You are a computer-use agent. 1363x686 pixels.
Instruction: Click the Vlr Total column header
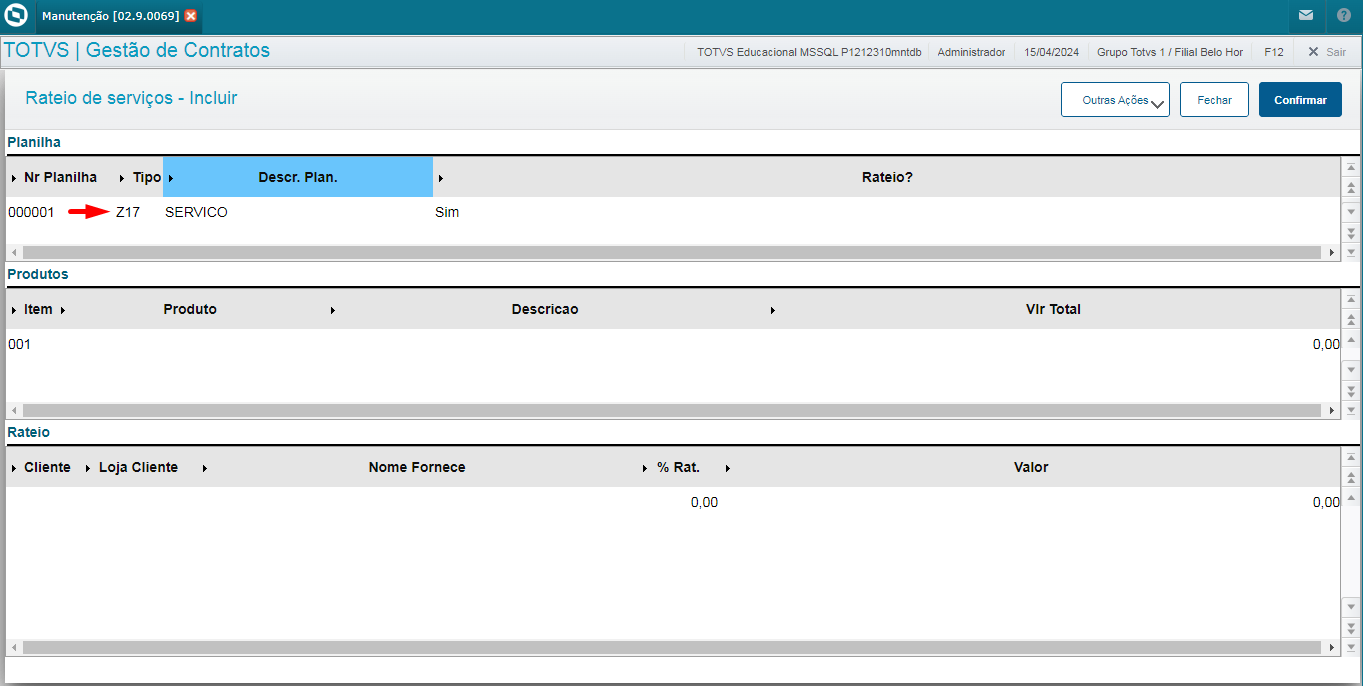tap(1053, 309)
